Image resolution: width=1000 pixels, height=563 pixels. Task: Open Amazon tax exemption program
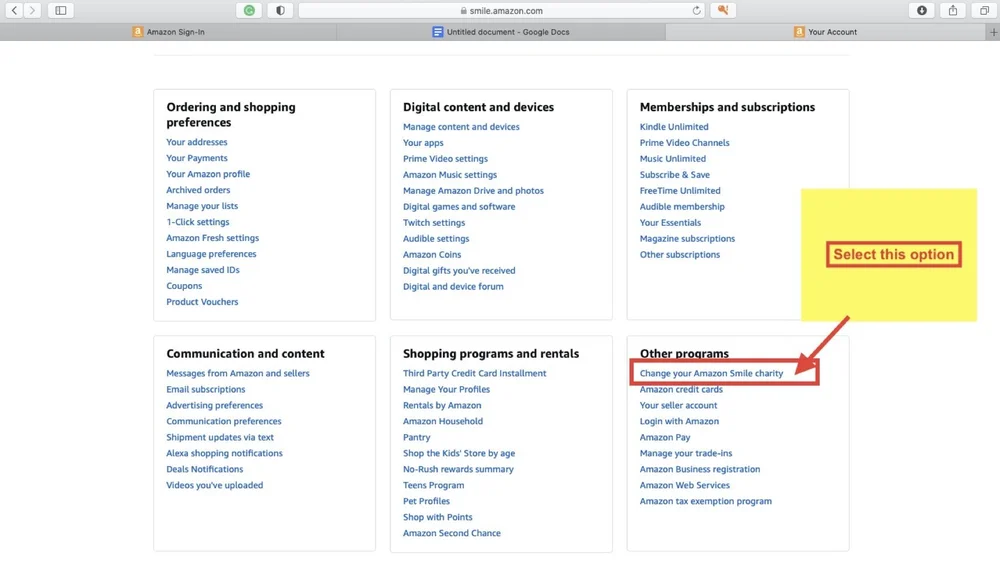coord(705,501)
